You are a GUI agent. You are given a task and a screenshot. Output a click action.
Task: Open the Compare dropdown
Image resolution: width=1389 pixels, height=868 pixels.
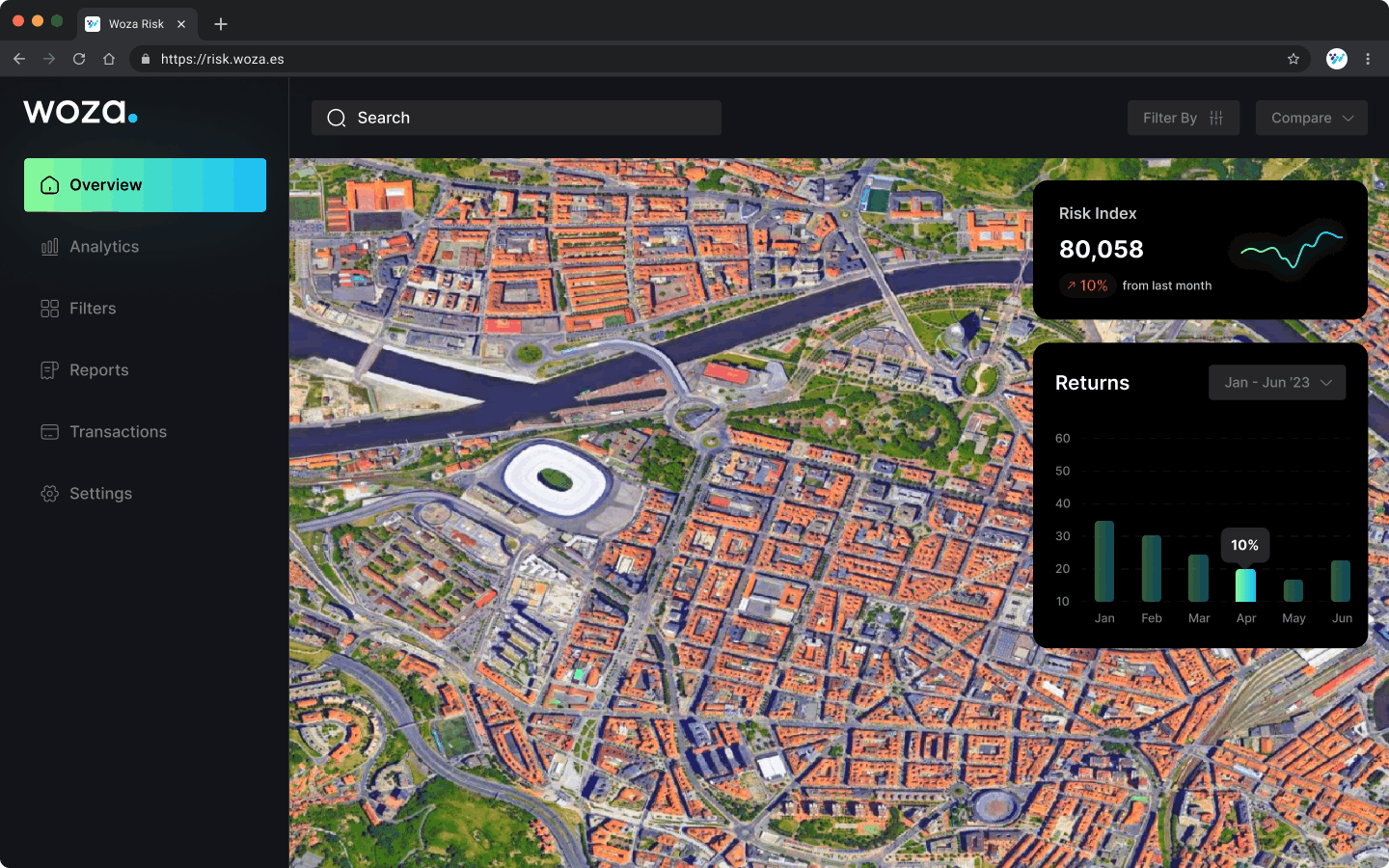1311,118
